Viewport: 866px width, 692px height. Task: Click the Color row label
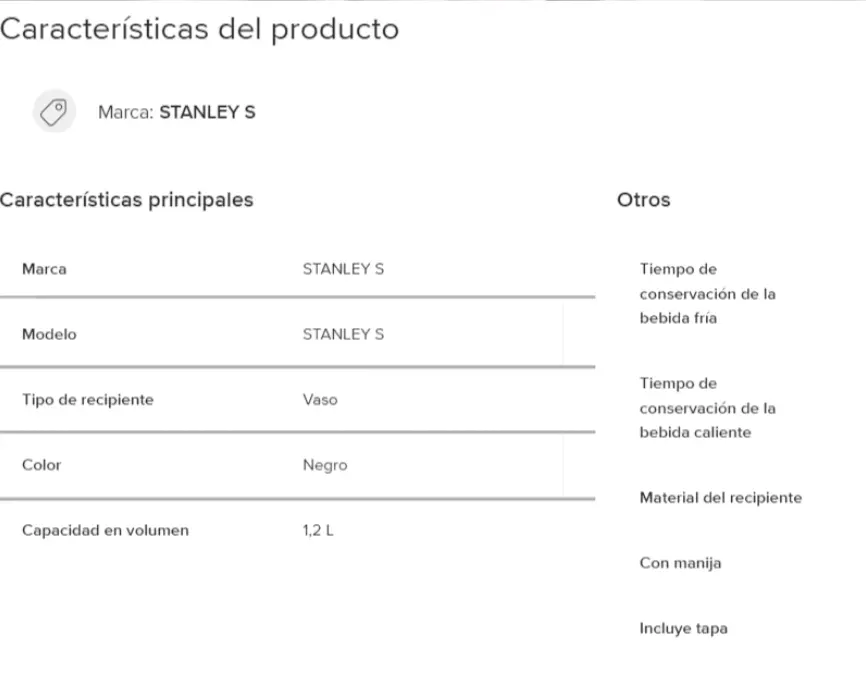[41, 465]
